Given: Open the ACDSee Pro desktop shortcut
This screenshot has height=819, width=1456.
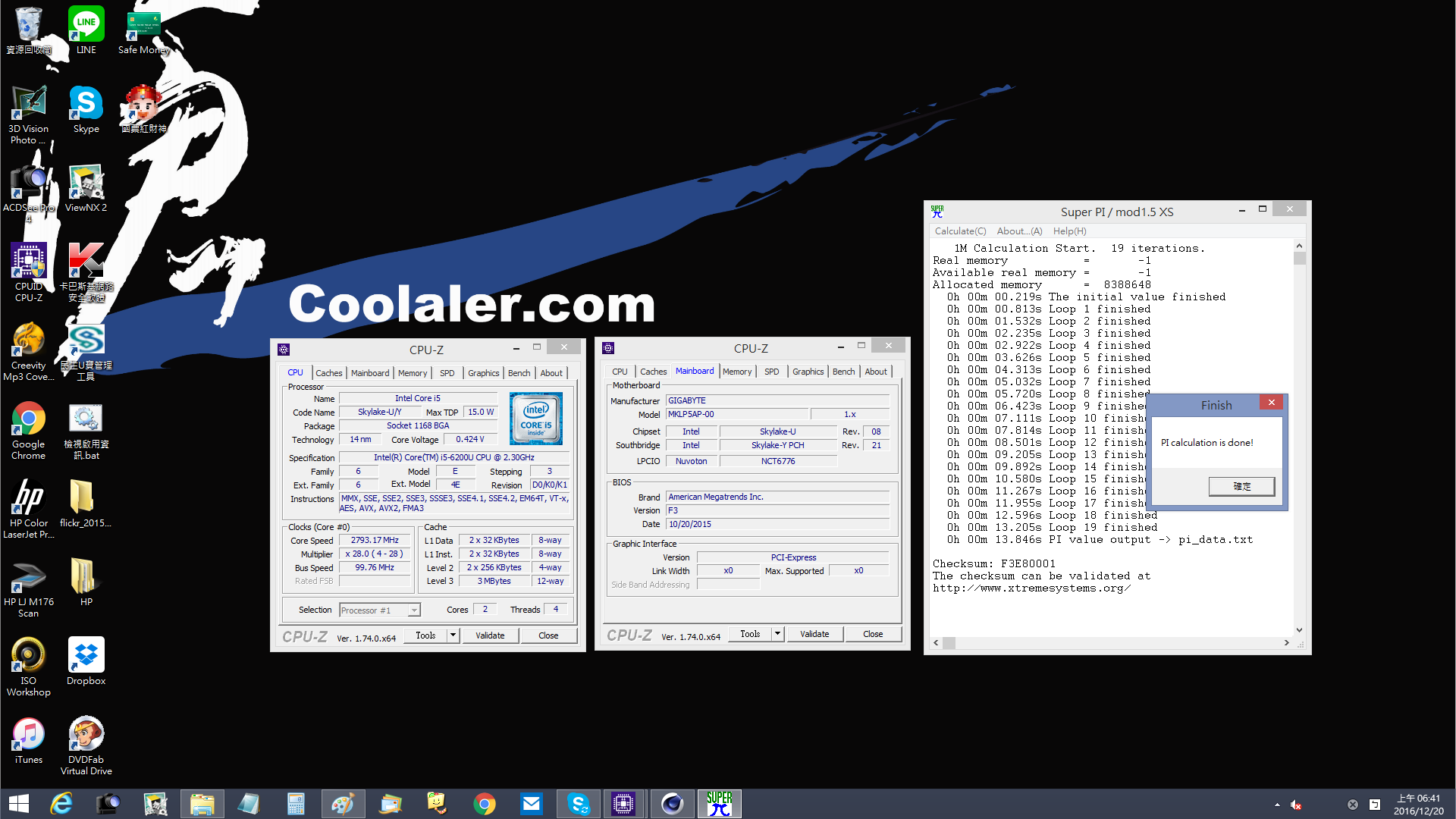Looking at the screenshot, I should (29, 193).
